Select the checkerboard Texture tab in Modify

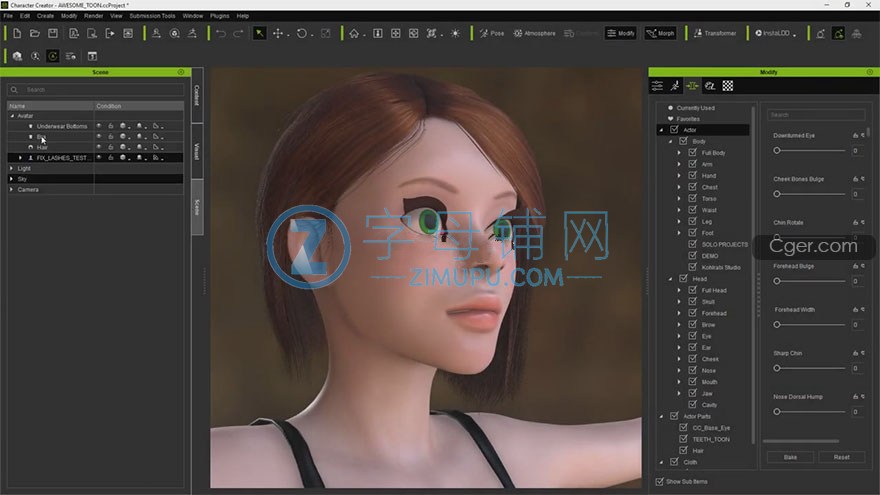tap(728, 86)
